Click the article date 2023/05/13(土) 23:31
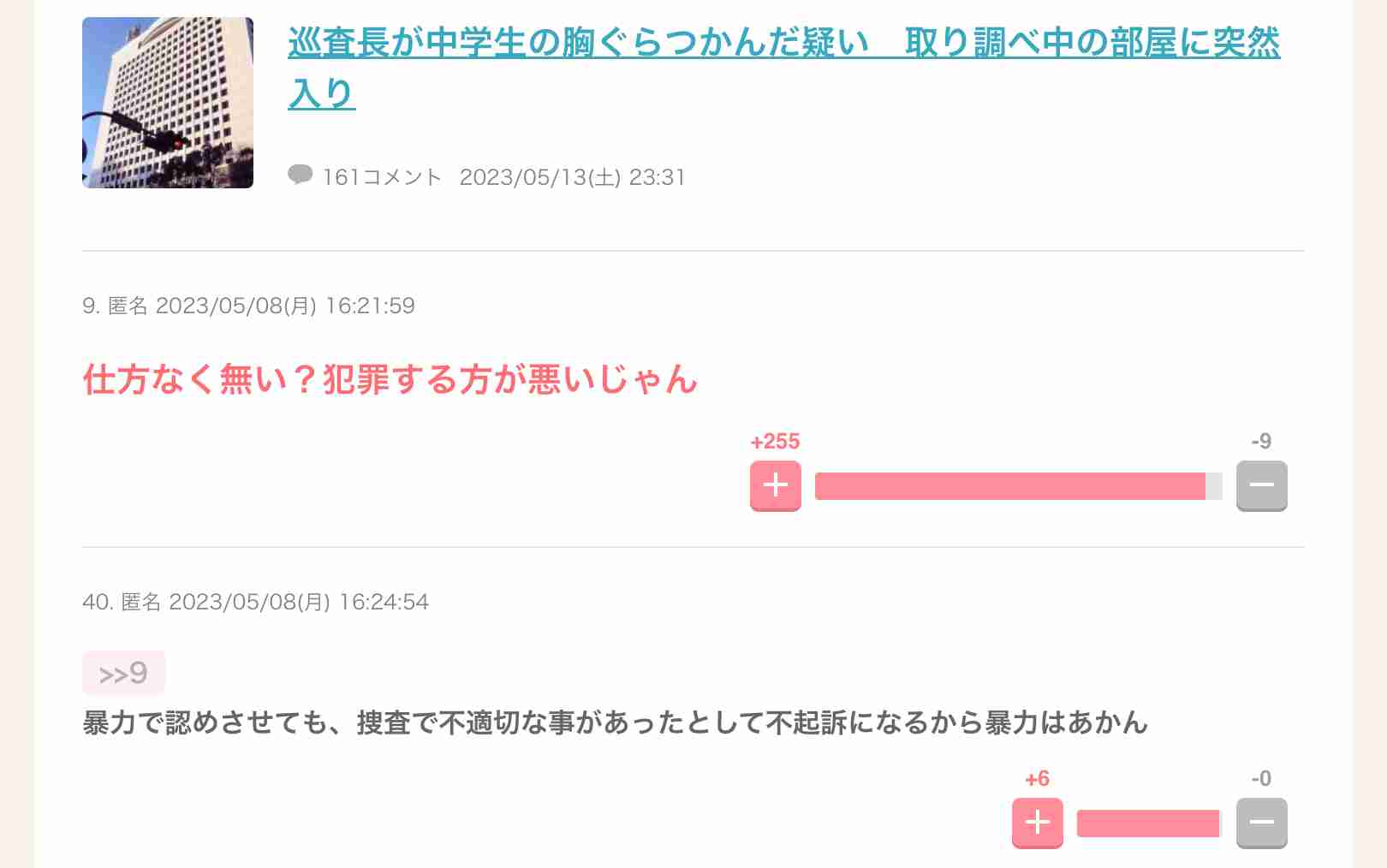 (572, 177)
